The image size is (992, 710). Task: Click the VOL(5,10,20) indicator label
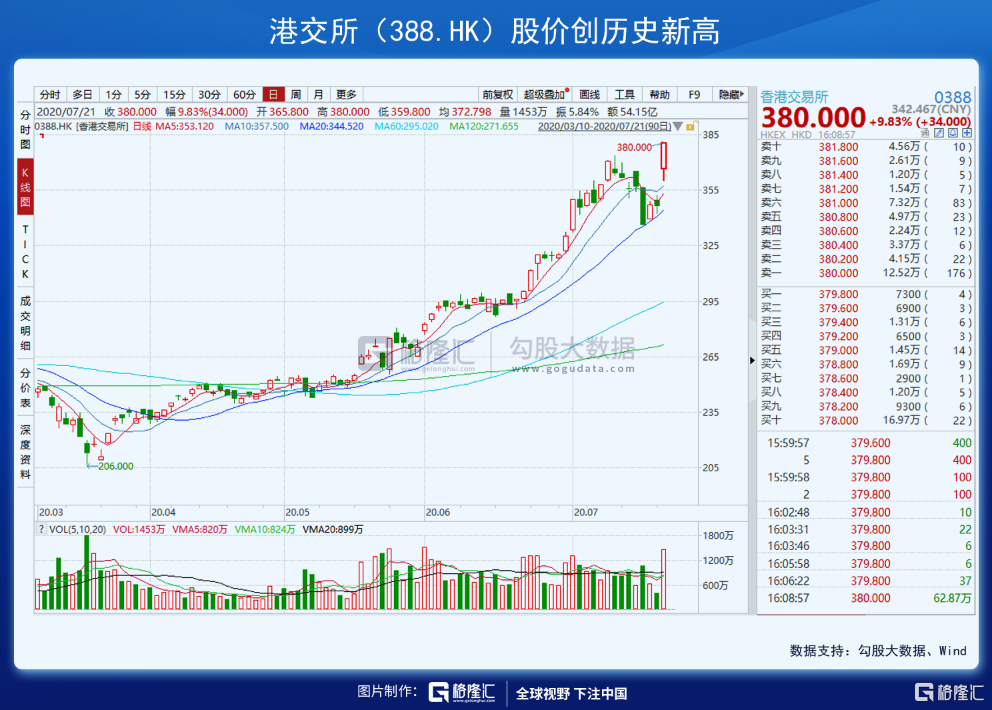78,530
